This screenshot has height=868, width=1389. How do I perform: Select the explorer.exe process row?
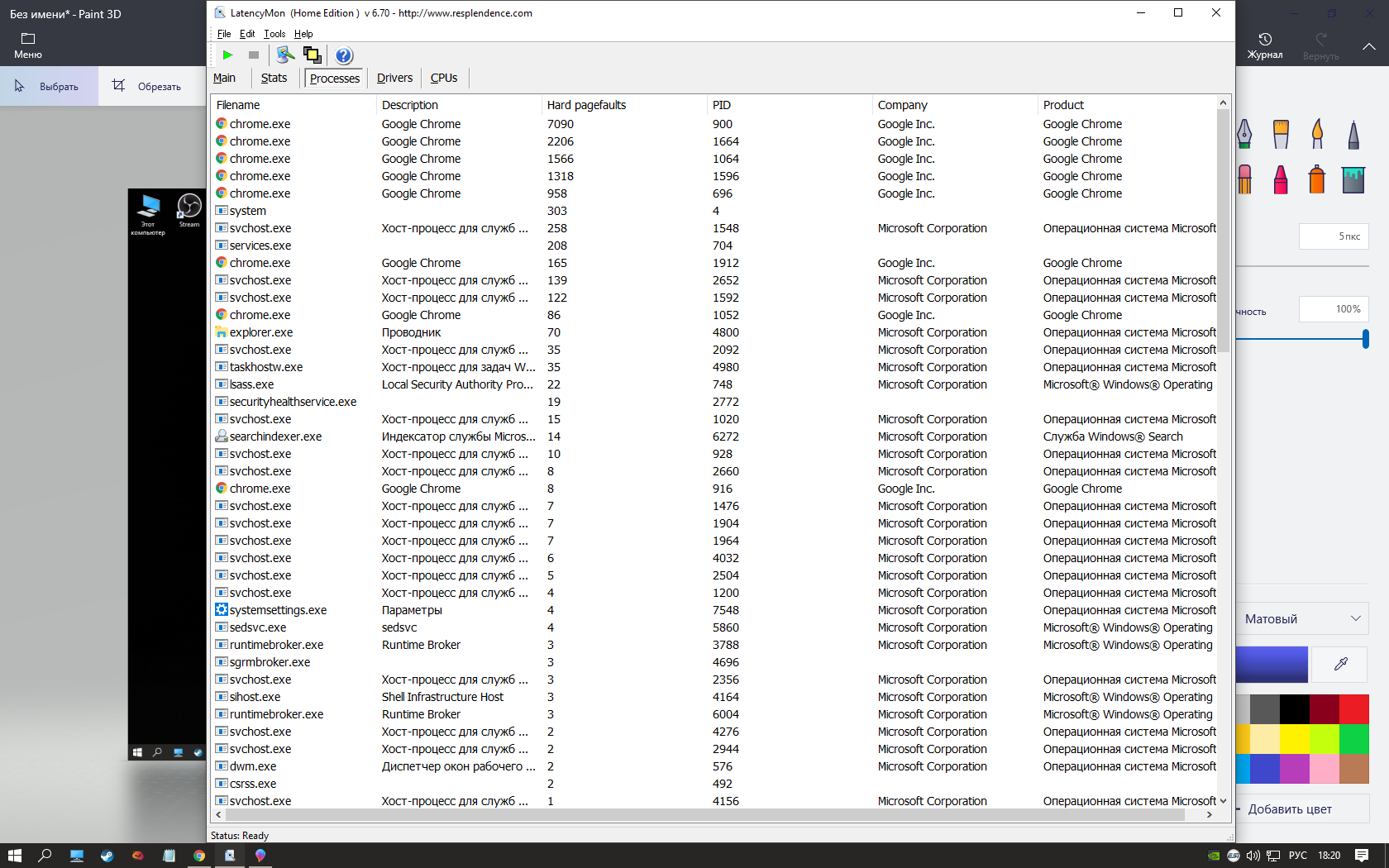[x=715, y=332]
